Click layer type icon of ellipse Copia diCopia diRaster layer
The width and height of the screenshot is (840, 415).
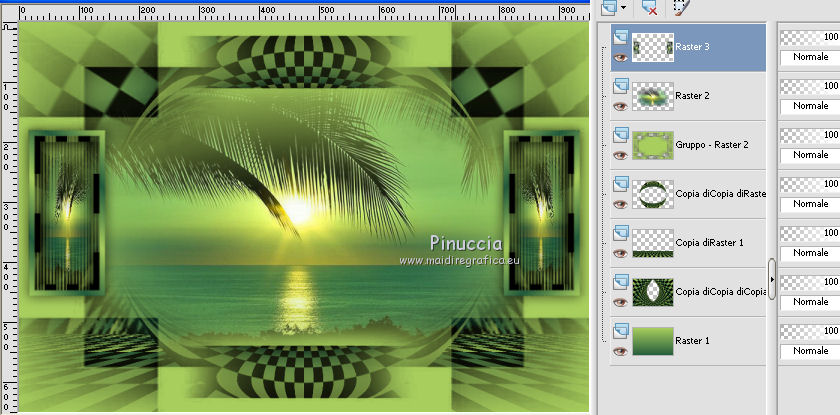point(621,184)
